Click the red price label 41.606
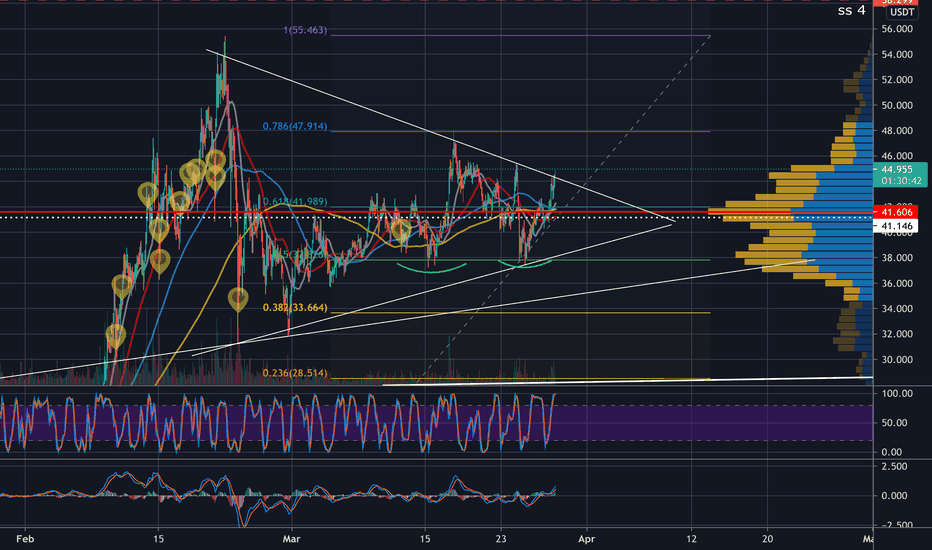This screenshot has width=932, height=550. coord(896,212)
